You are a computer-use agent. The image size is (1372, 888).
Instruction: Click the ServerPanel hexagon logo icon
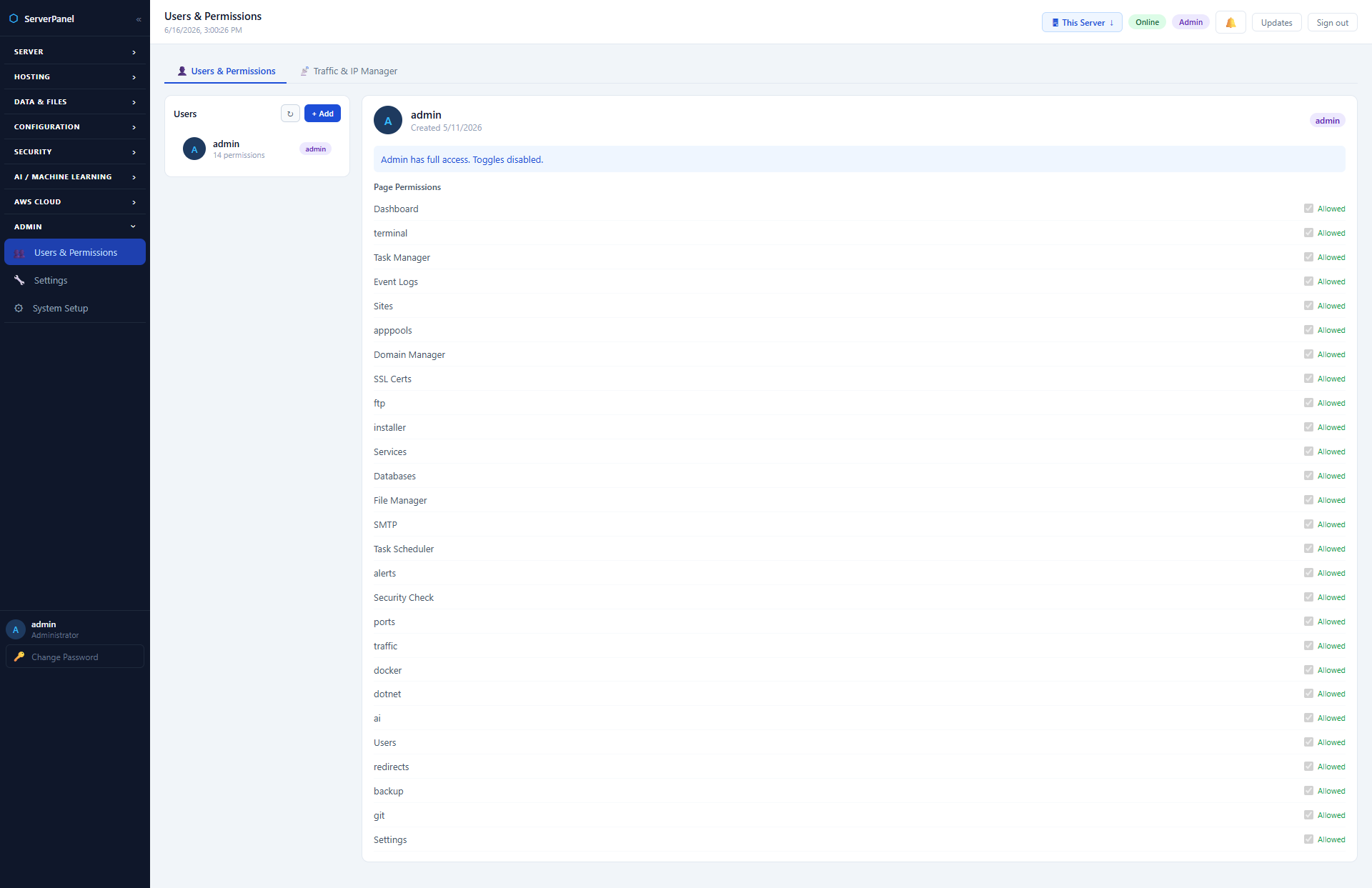[x=14, y=19]
